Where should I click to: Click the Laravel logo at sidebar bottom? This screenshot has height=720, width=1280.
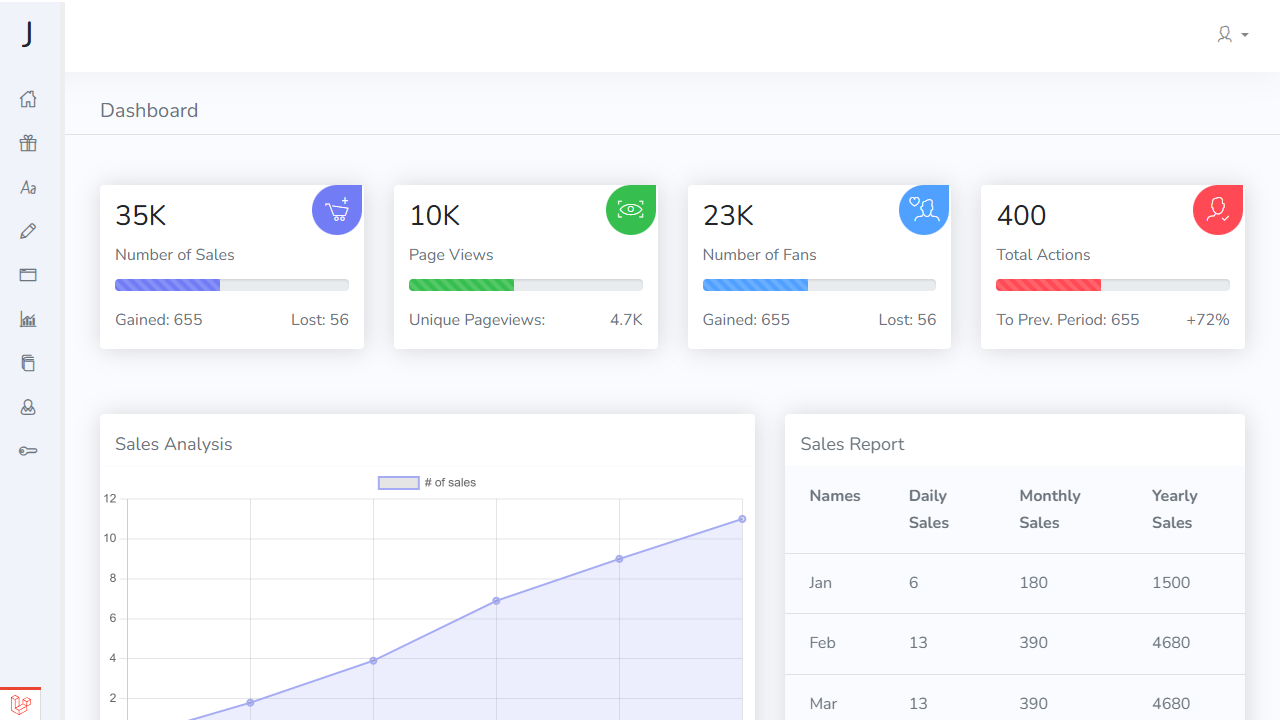tap(22, 704)
